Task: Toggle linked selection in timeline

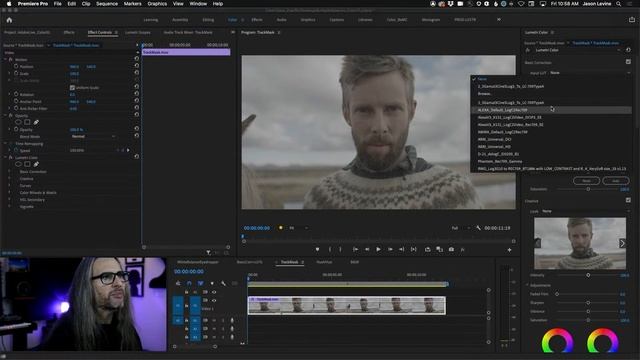Action: [x=200, y=283]
